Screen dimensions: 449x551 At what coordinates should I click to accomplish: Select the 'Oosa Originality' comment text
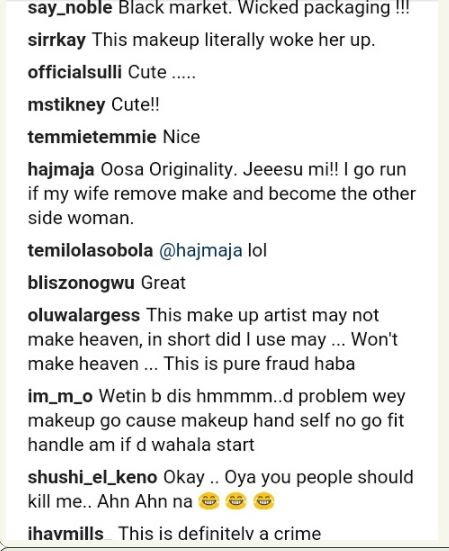click(222, 194)
